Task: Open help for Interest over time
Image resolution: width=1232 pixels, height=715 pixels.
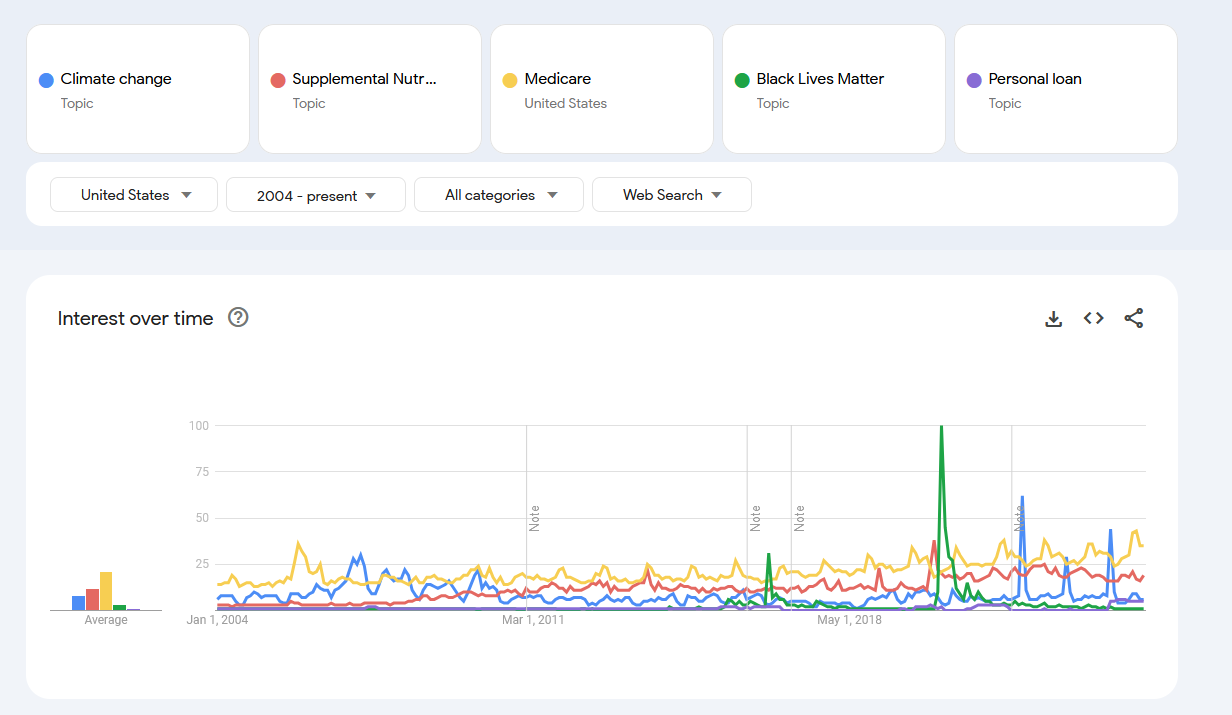Action: pyautogui.click(x=238, y=318)
